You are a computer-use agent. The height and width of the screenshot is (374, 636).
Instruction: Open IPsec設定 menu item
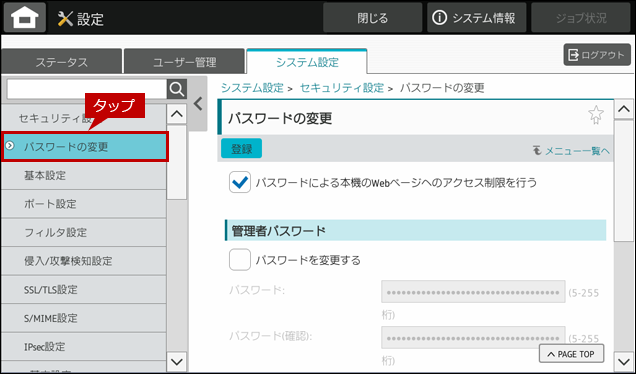click(x=84, y=347)
